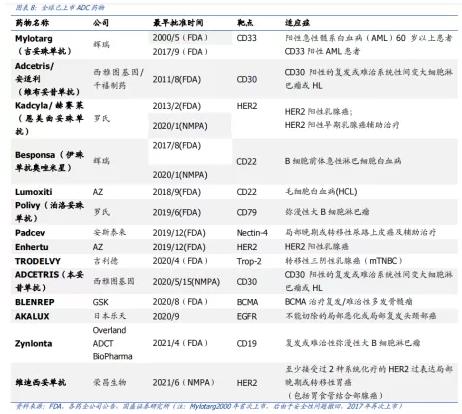The height and width of the screenshot is (414, 462).
Task: Select the "CD19" target cell
Action: (246, 343)
